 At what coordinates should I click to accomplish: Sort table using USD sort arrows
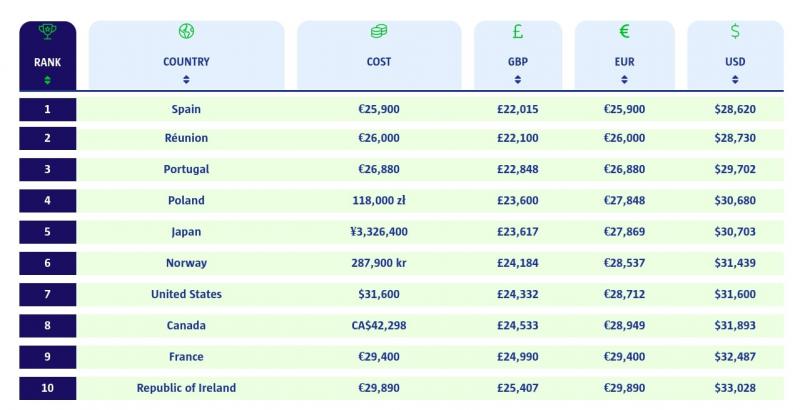pos(735,80)
